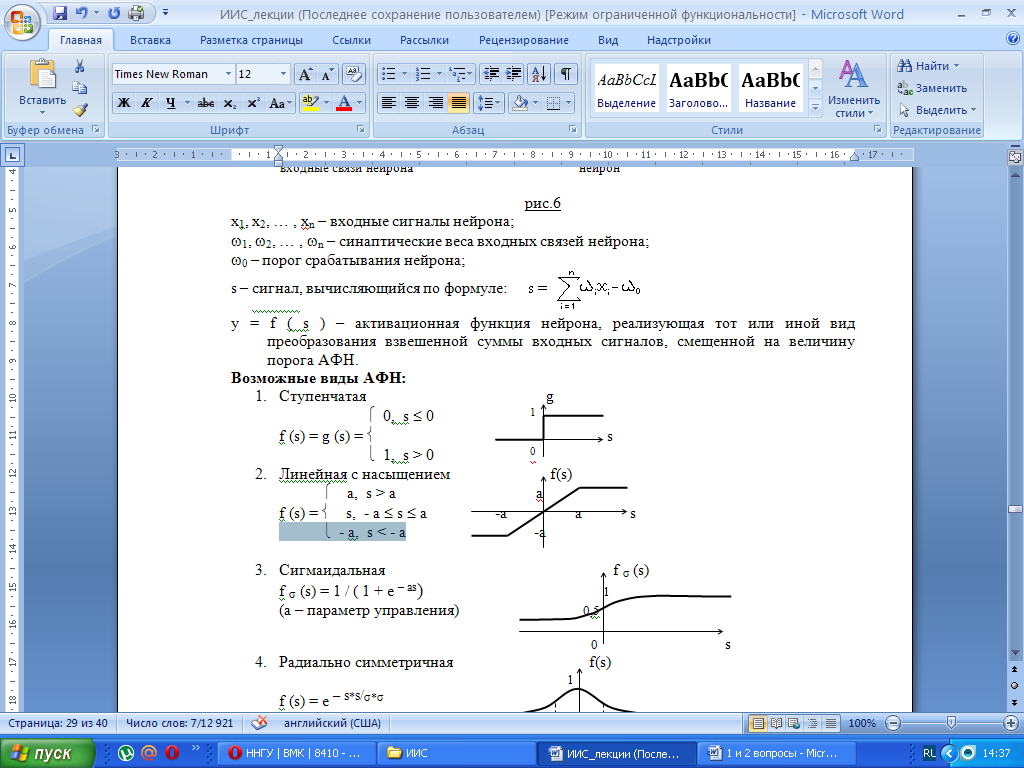Align text to the left
Screen dimensions: 1024x768
389,103
